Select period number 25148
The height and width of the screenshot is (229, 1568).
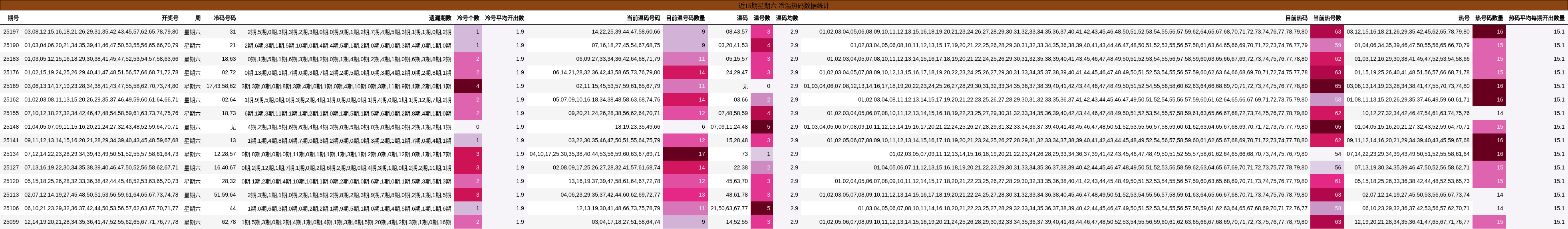(11, 127)
